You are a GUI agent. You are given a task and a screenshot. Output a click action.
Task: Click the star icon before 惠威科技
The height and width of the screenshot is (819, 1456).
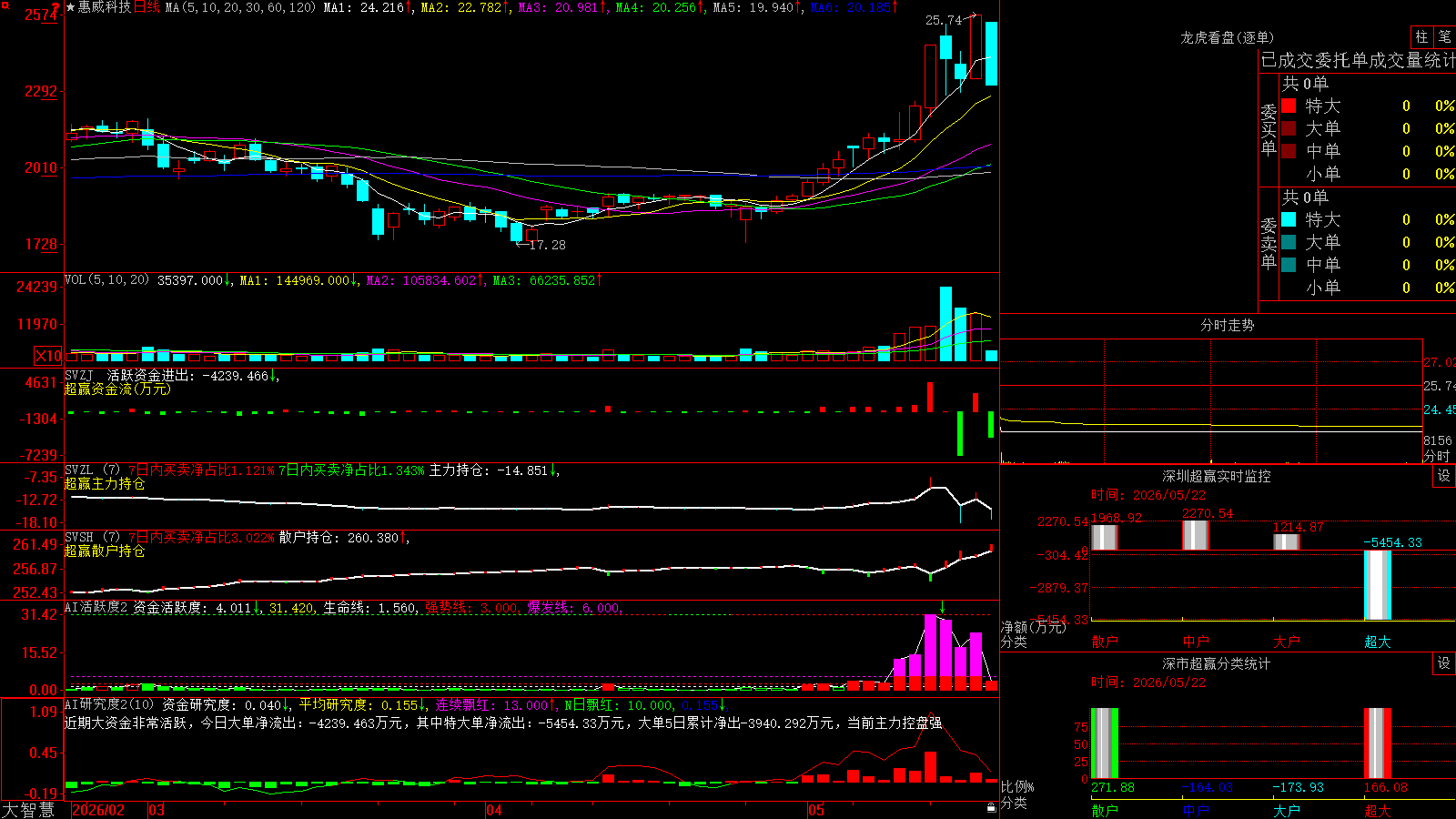click(x=70, y=7)
